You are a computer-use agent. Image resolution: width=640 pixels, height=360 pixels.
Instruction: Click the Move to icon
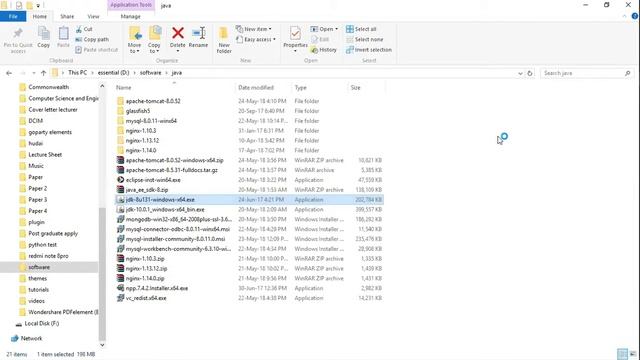135,33
